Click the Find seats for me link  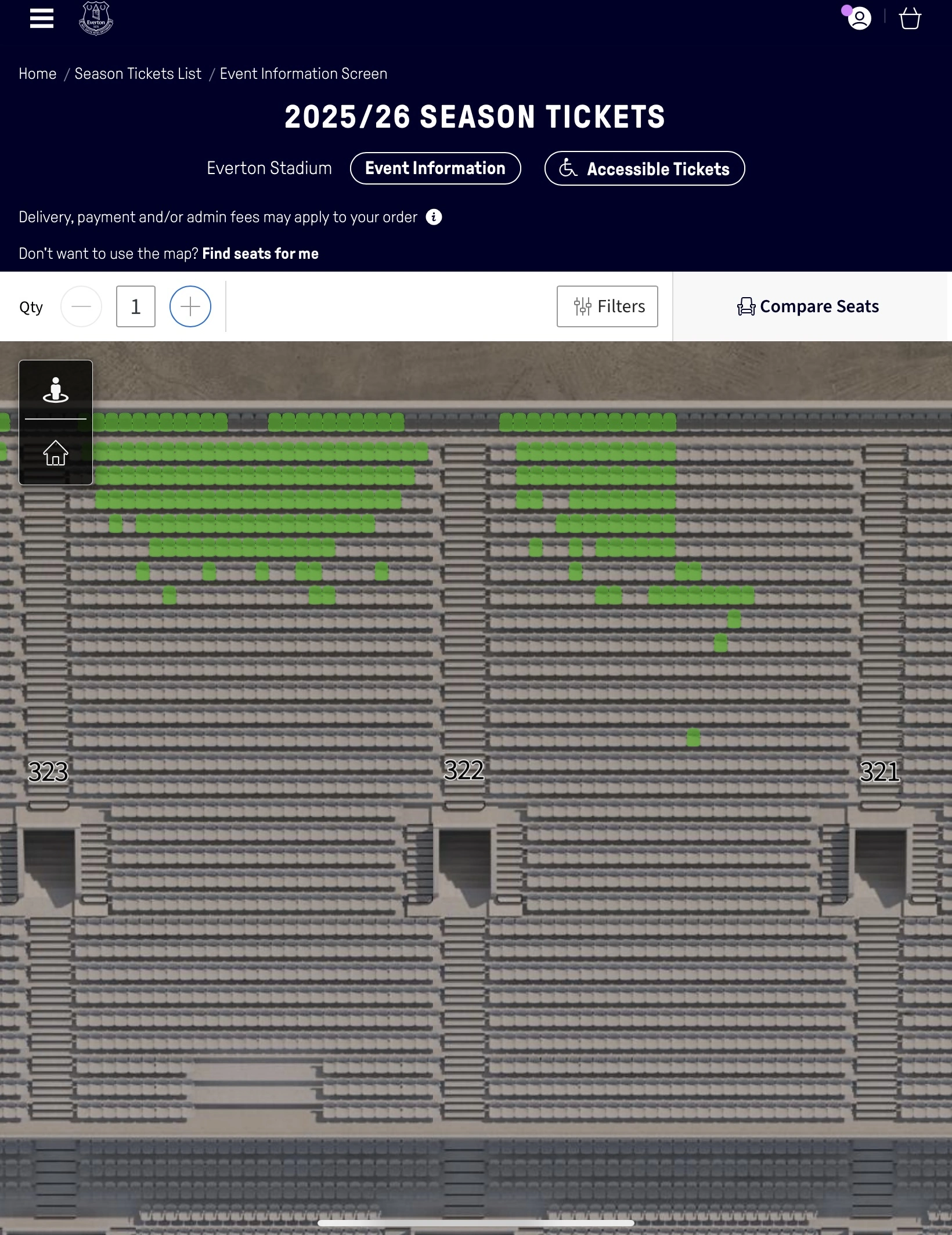point(260,254)
